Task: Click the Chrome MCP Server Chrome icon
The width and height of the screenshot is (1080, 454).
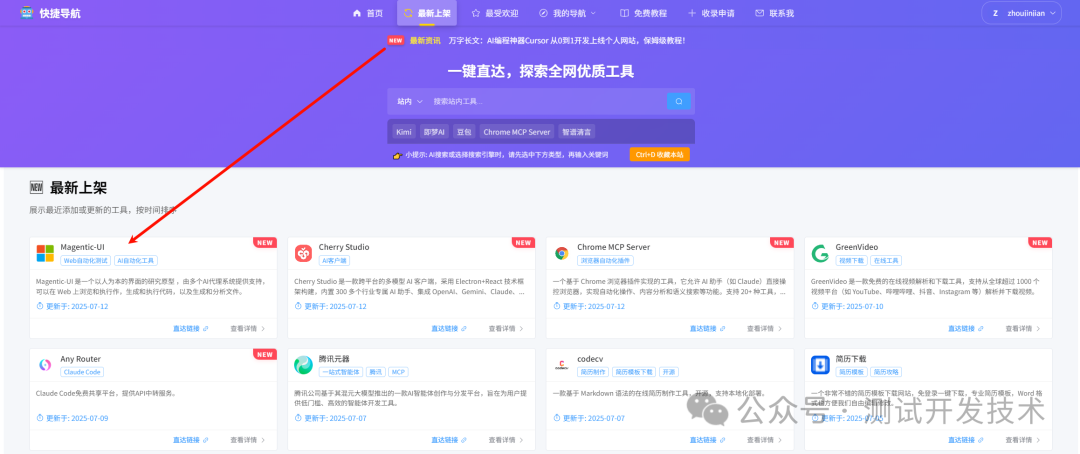Action: [562, 253]
